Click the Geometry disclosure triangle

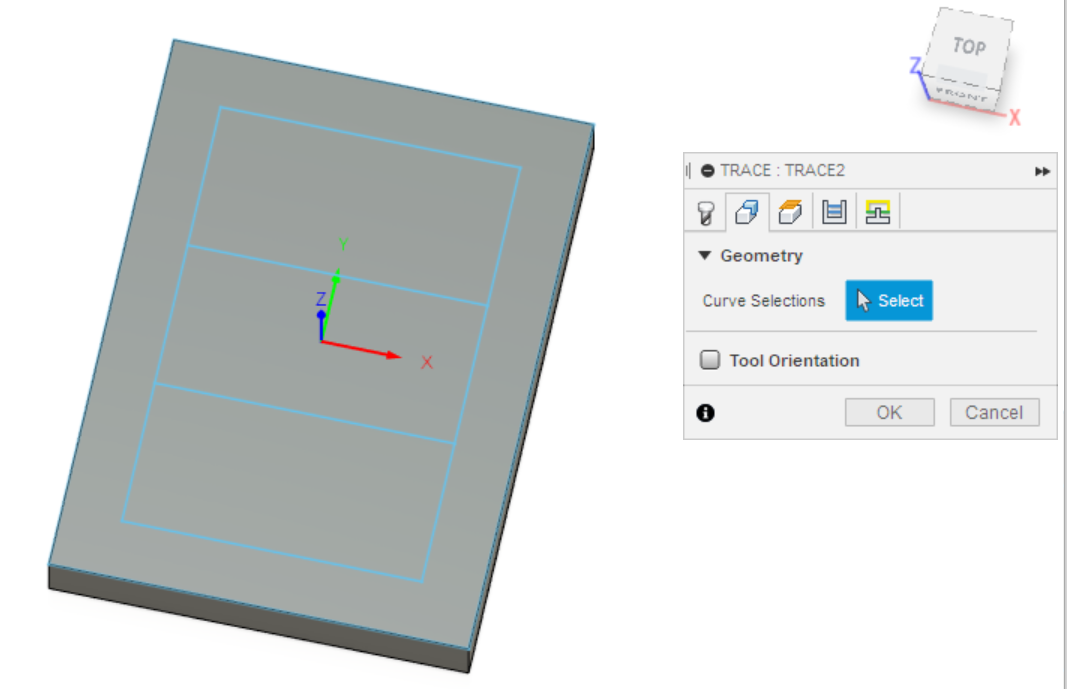tap(707, 255)
